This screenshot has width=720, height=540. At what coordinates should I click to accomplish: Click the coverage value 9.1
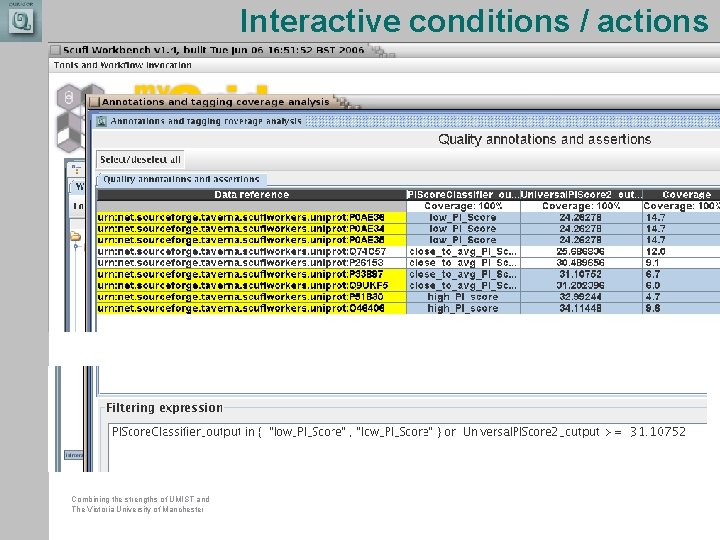652,263
